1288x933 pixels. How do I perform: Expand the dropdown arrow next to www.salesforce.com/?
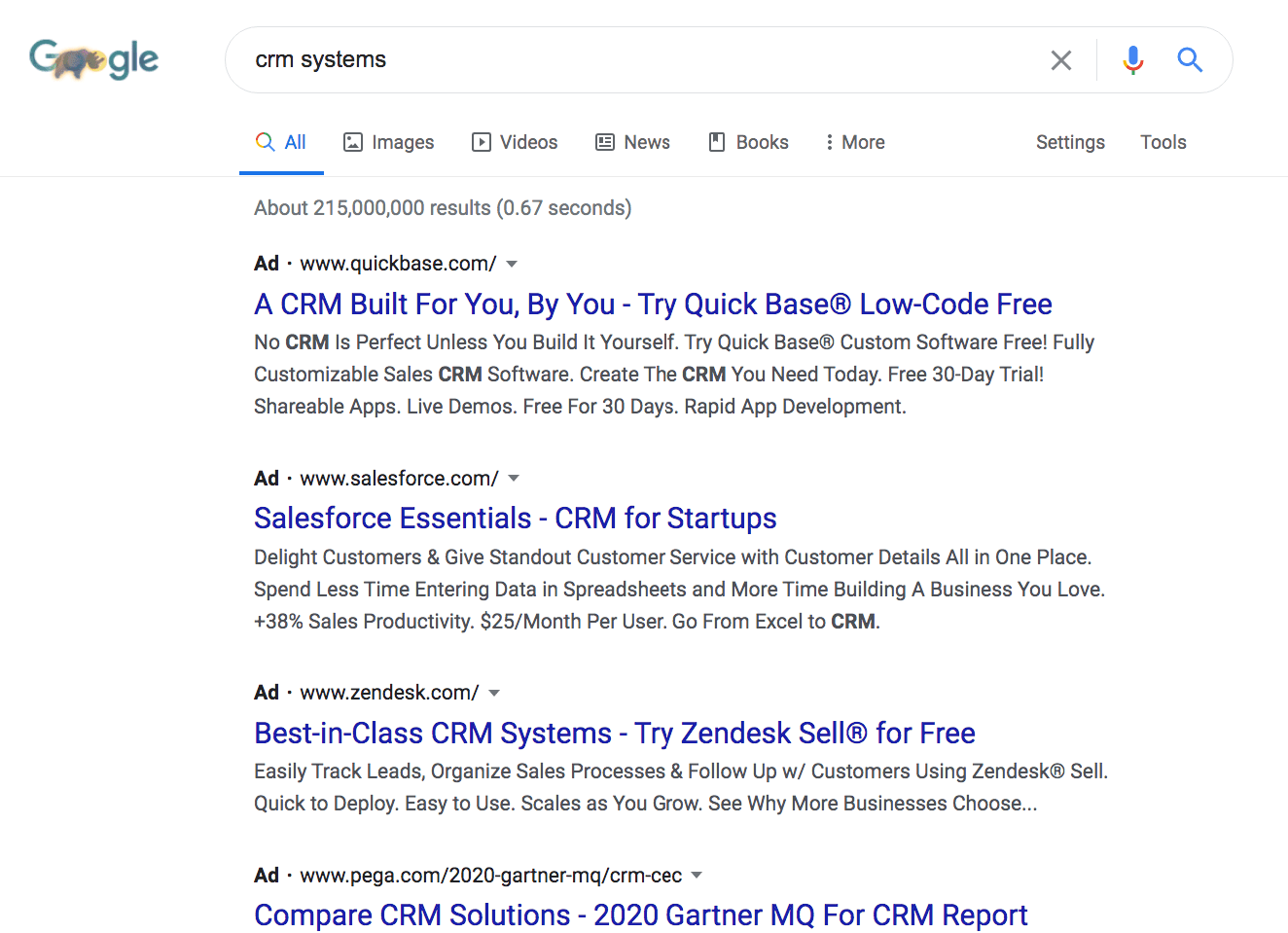click(x=514, y=479)
